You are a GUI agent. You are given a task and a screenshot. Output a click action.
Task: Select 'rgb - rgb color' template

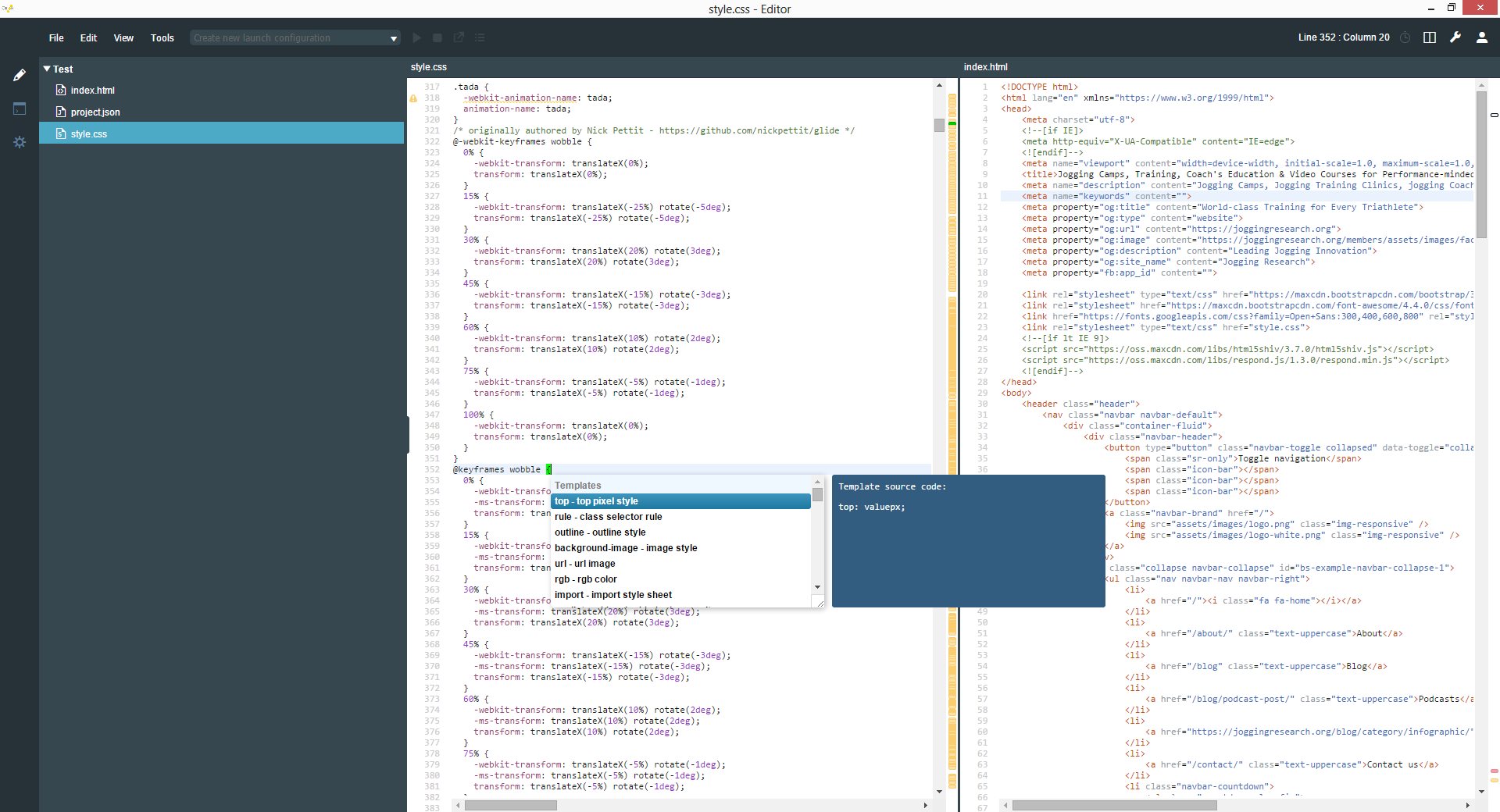point(586,579)
